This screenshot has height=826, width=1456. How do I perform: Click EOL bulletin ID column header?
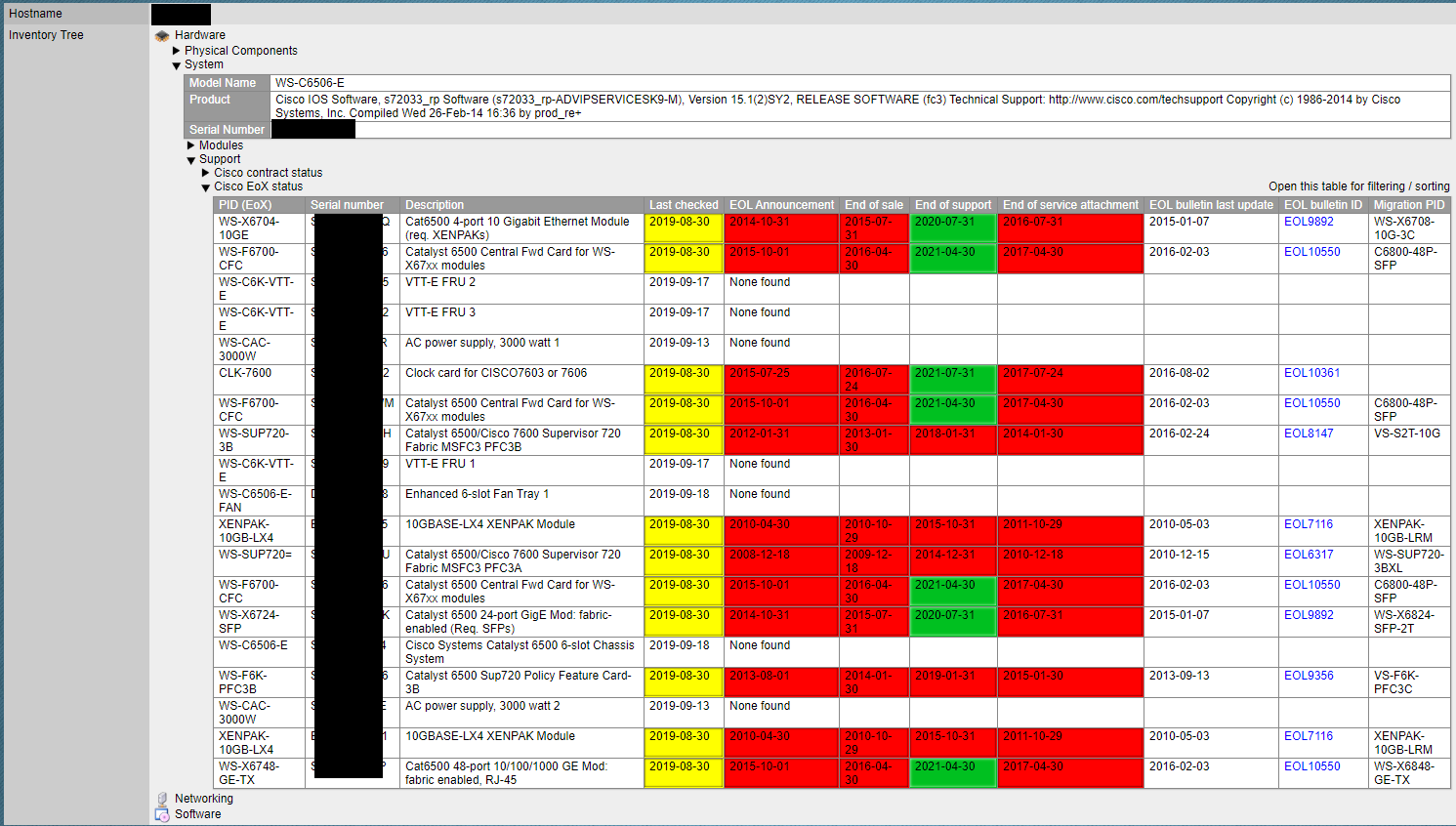pos(1324,205)
